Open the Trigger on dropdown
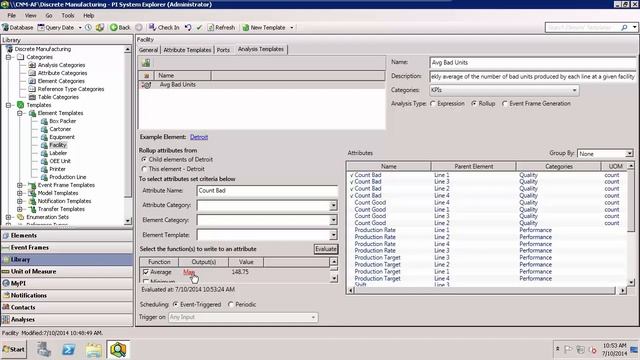 coord(313,317)
